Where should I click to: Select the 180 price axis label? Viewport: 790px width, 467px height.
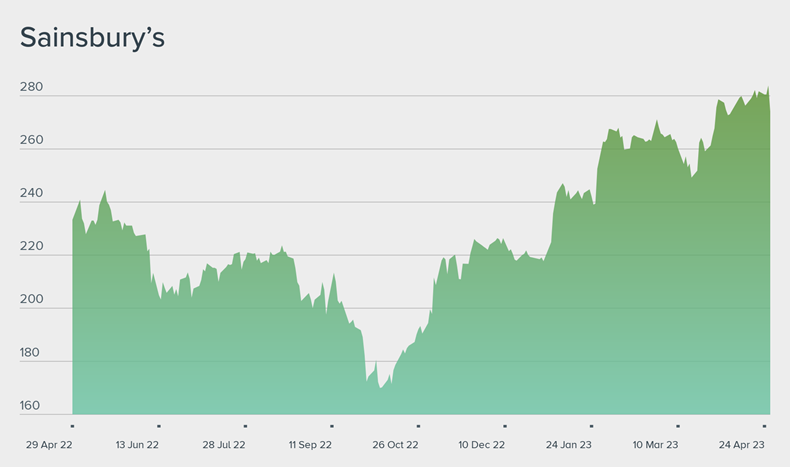[31, 353]
